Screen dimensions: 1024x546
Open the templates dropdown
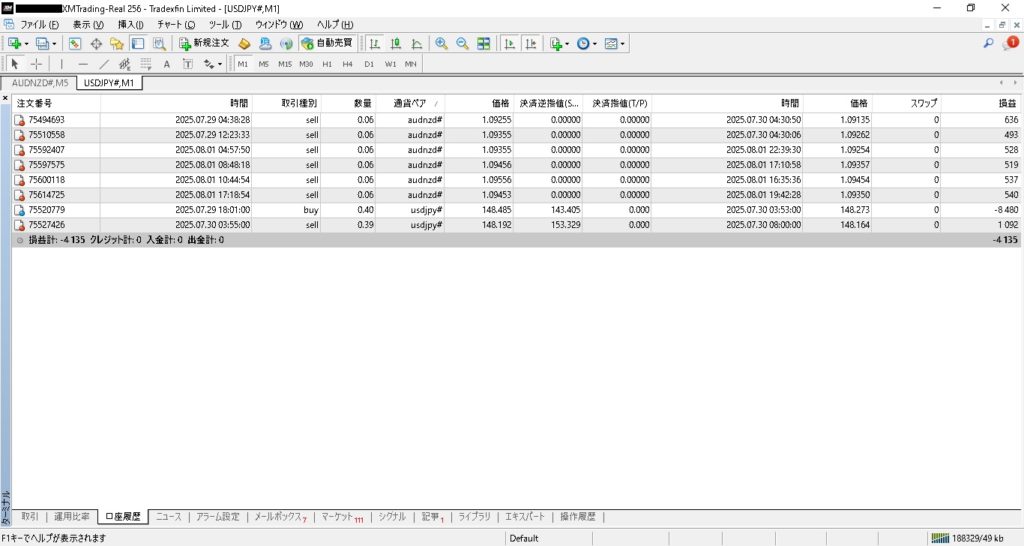624,44
